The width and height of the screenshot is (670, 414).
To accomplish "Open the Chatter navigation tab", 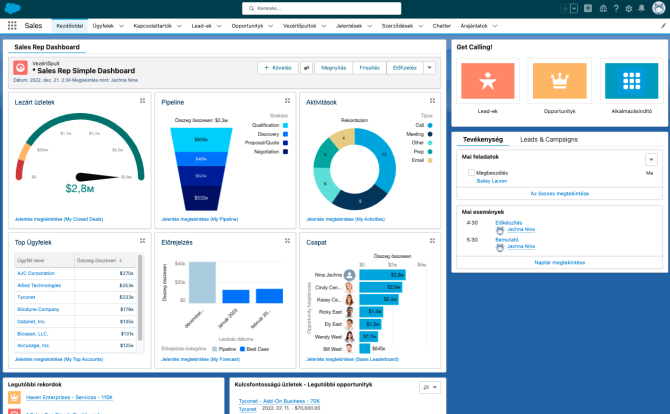I will [441, 23].
